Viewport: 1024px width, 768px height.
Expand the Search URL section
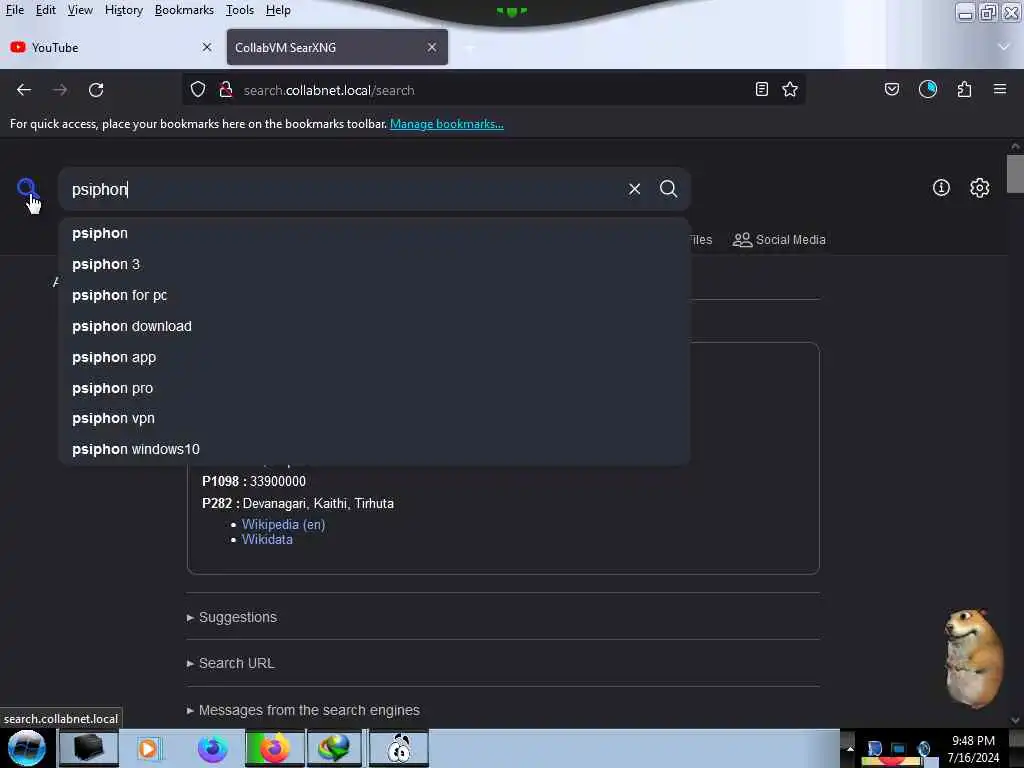[231, 663]
